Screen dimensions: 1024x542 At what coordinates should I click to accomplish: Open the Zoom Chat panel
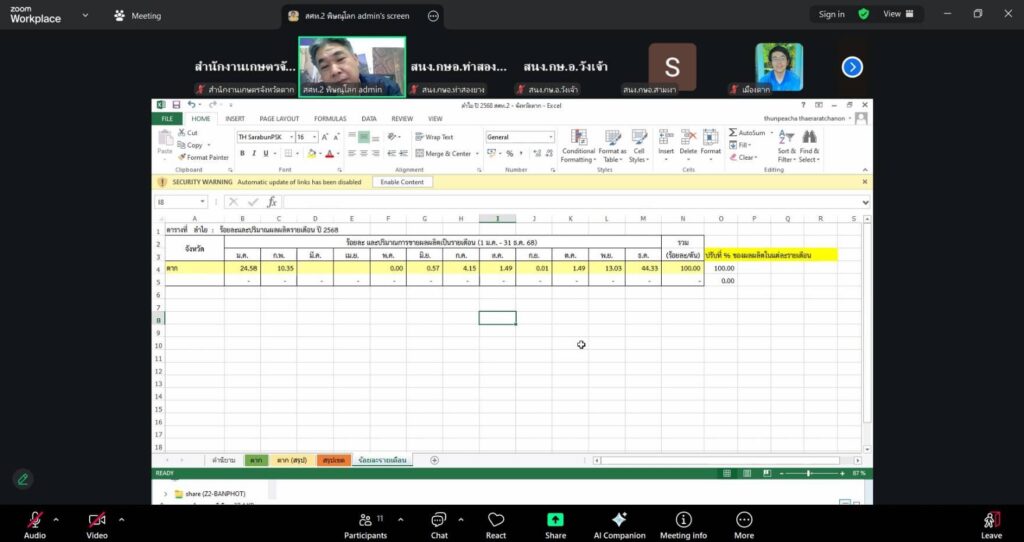pos(438,520)
